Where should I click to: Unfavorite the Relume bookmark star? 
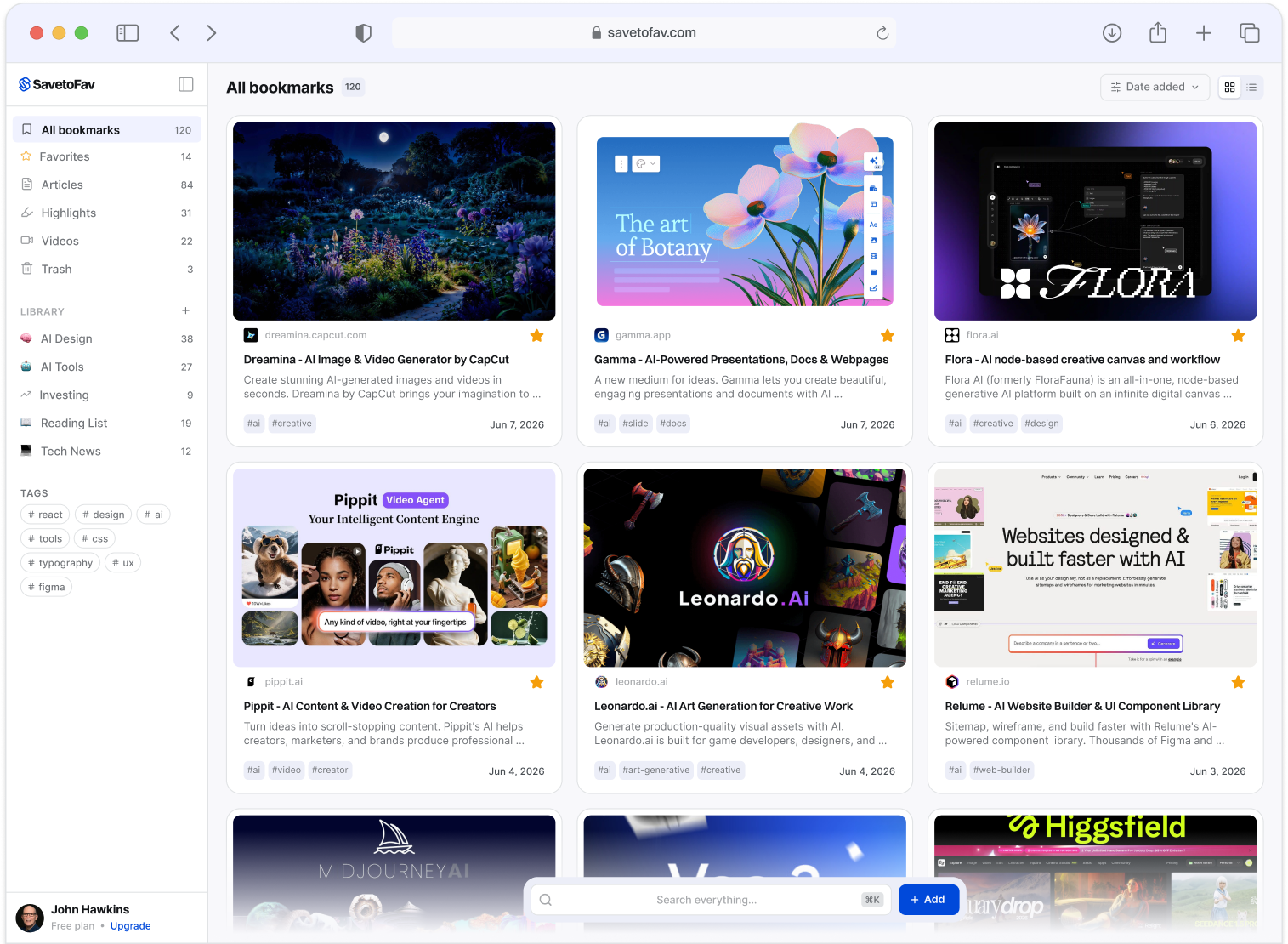[1239, 682]
